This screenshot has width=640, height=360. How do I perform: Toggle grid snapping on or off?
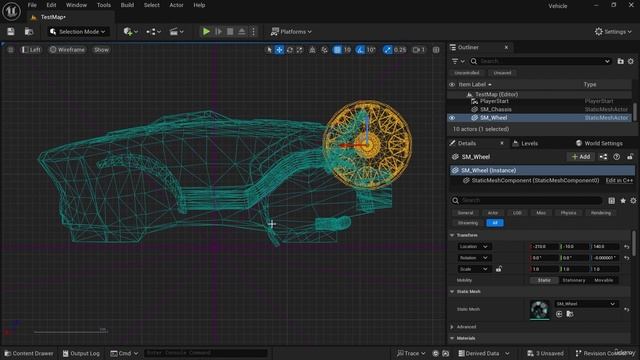(337, 50)
